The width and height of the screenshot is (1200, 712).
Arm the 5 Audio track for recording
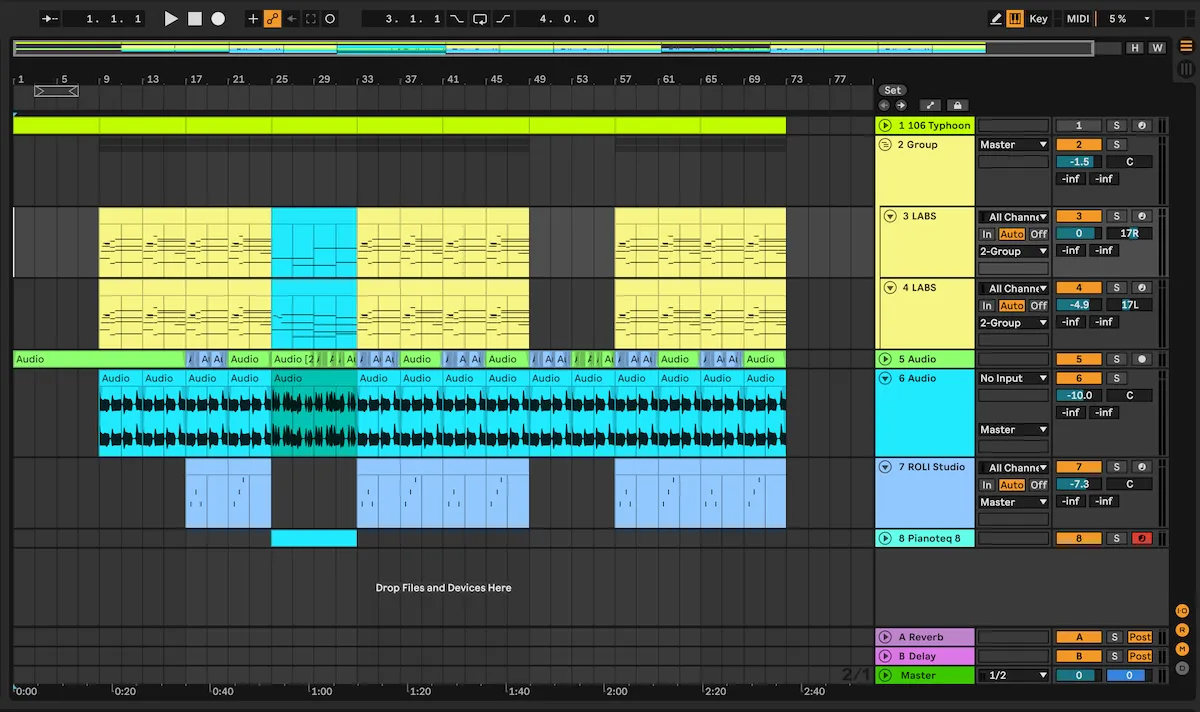[1141, 360]
